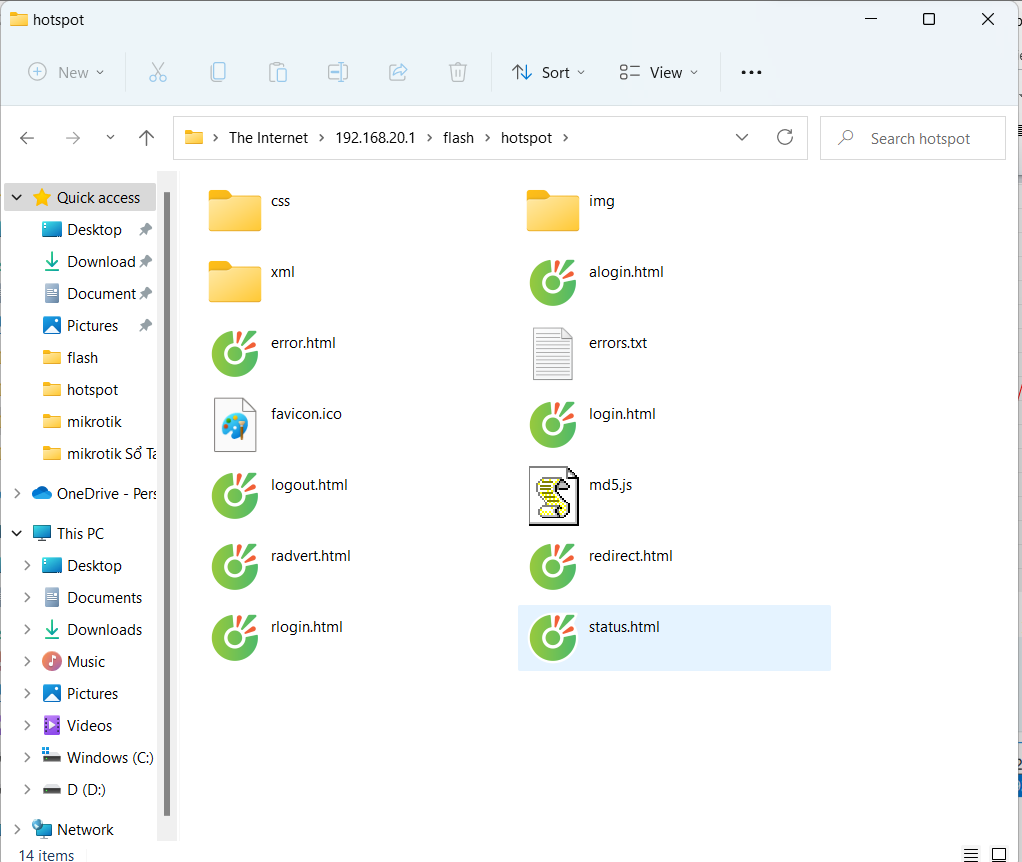1022x862 pixels.
Task: Click the Copy icon in toolbar
Action: click(x=217, y=72)
